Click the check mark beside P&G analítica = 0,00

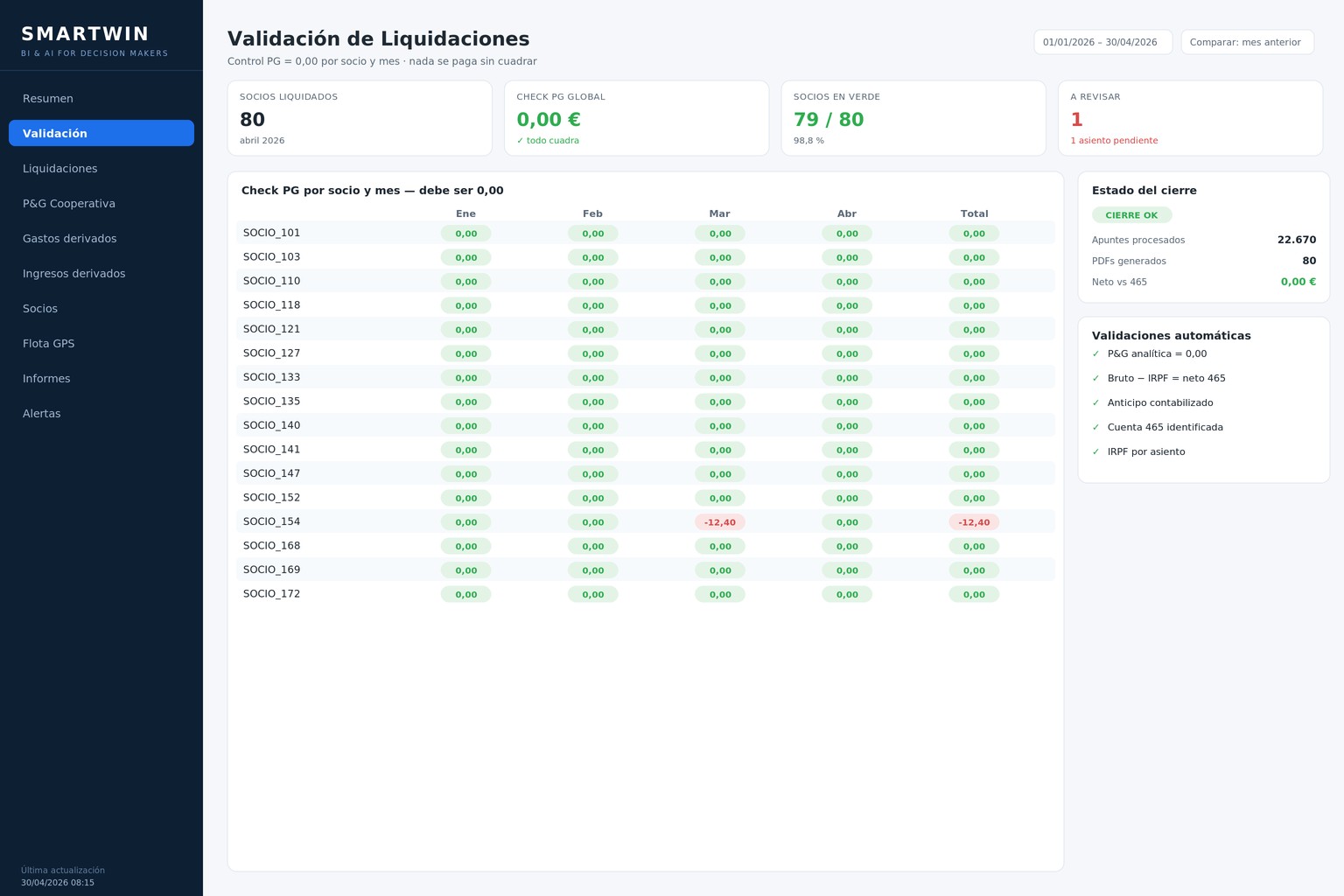(x=1095, y=354)
